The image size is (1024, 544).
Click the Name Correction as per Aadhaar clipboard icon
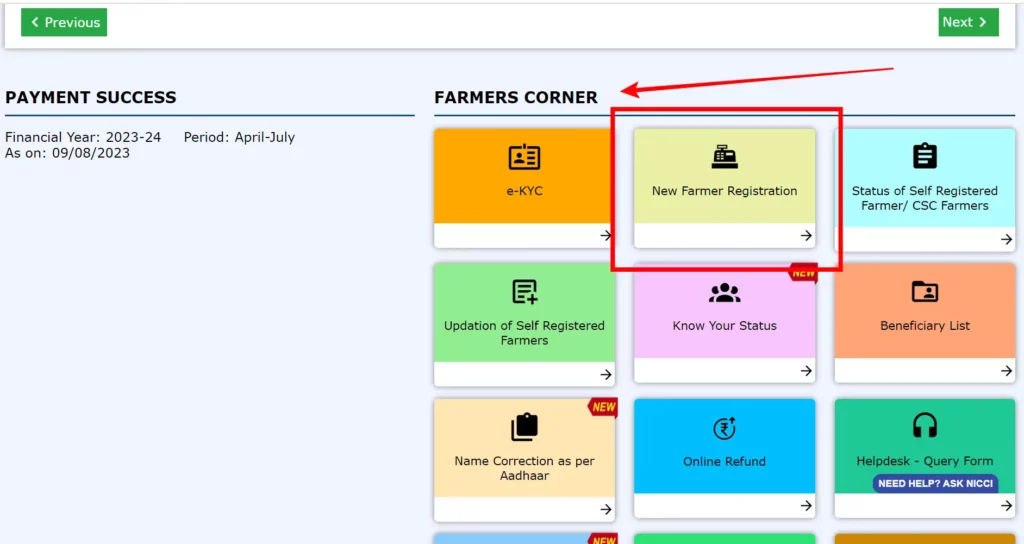[524, 427]
